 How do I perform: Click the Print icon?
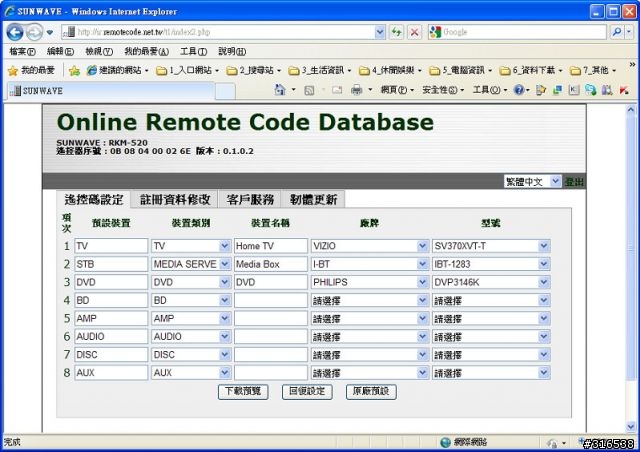pyautogui.click(x=356, y=90)
